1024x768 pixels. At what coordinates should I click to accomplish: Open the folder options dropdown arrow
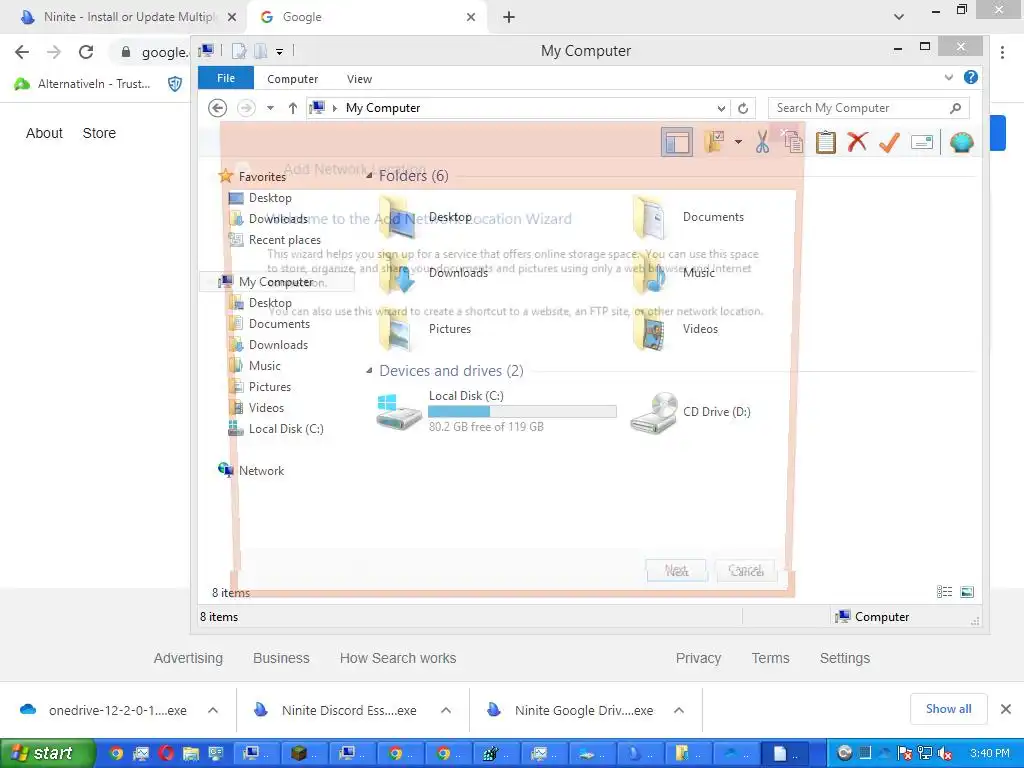pos(738,142)
